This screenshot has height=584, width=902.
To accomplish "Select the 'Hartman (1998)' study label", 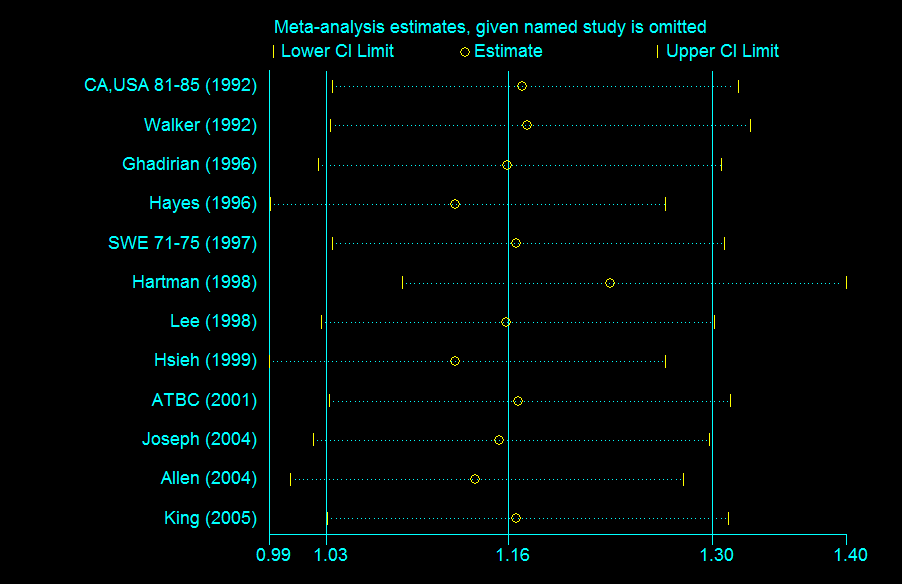I will pyautogui.click(x=194, y=282).
